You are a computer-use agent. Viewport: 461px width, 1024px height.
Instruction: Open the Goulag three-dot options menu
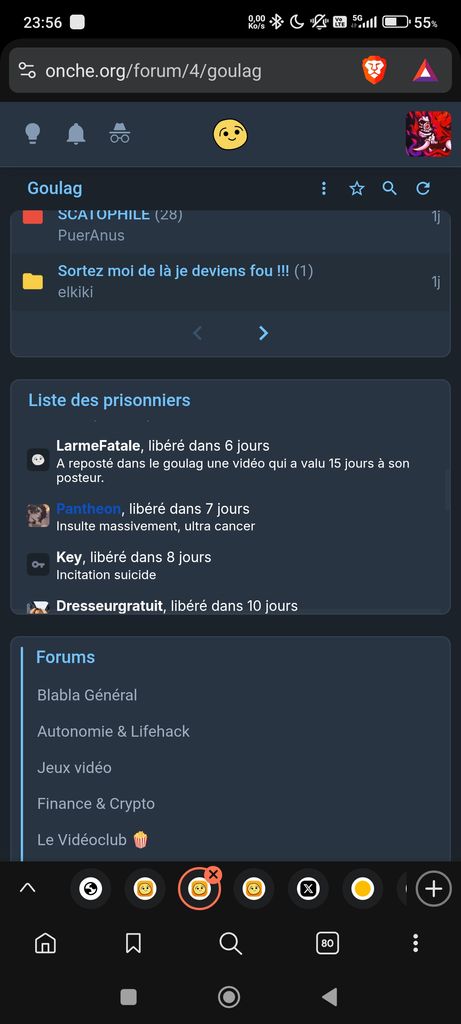[323, 189]
